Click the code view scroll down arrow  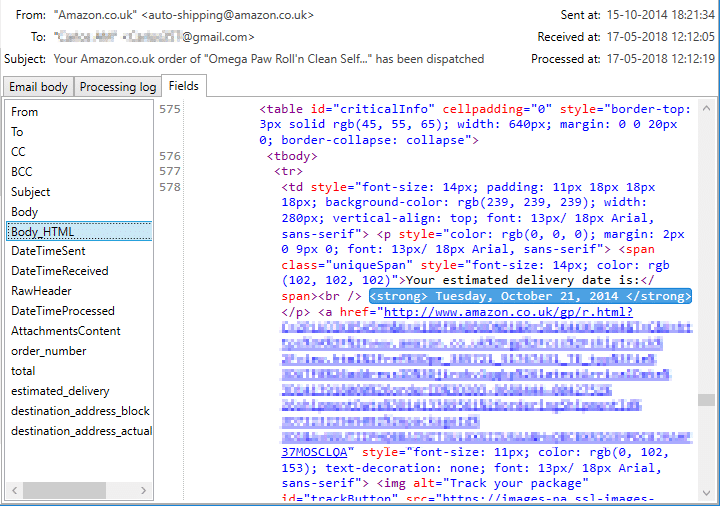[x=706, y=493]
